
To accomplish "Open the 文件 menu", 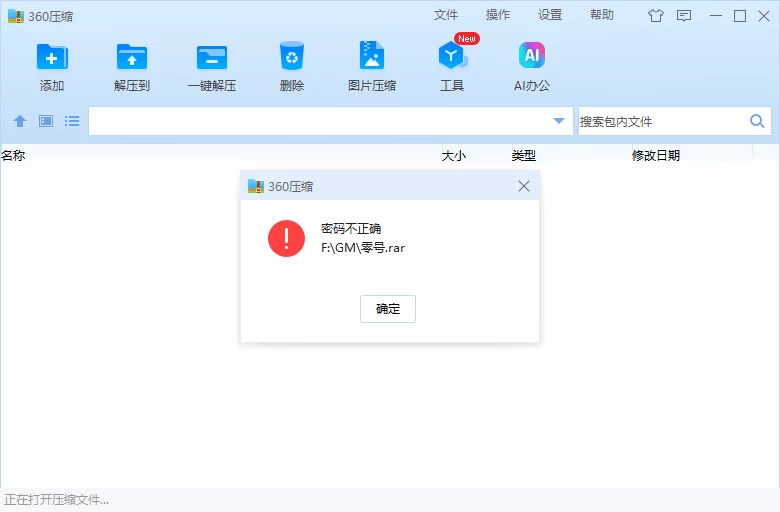I will 446,15.
